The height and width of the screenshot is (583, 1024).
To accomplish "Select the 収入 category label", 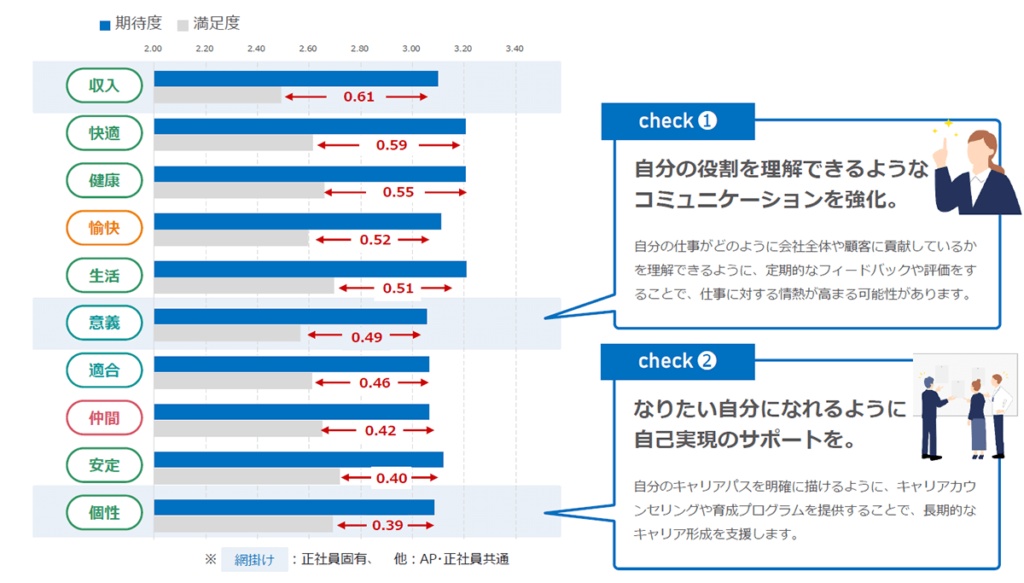I will pos(104,86).
